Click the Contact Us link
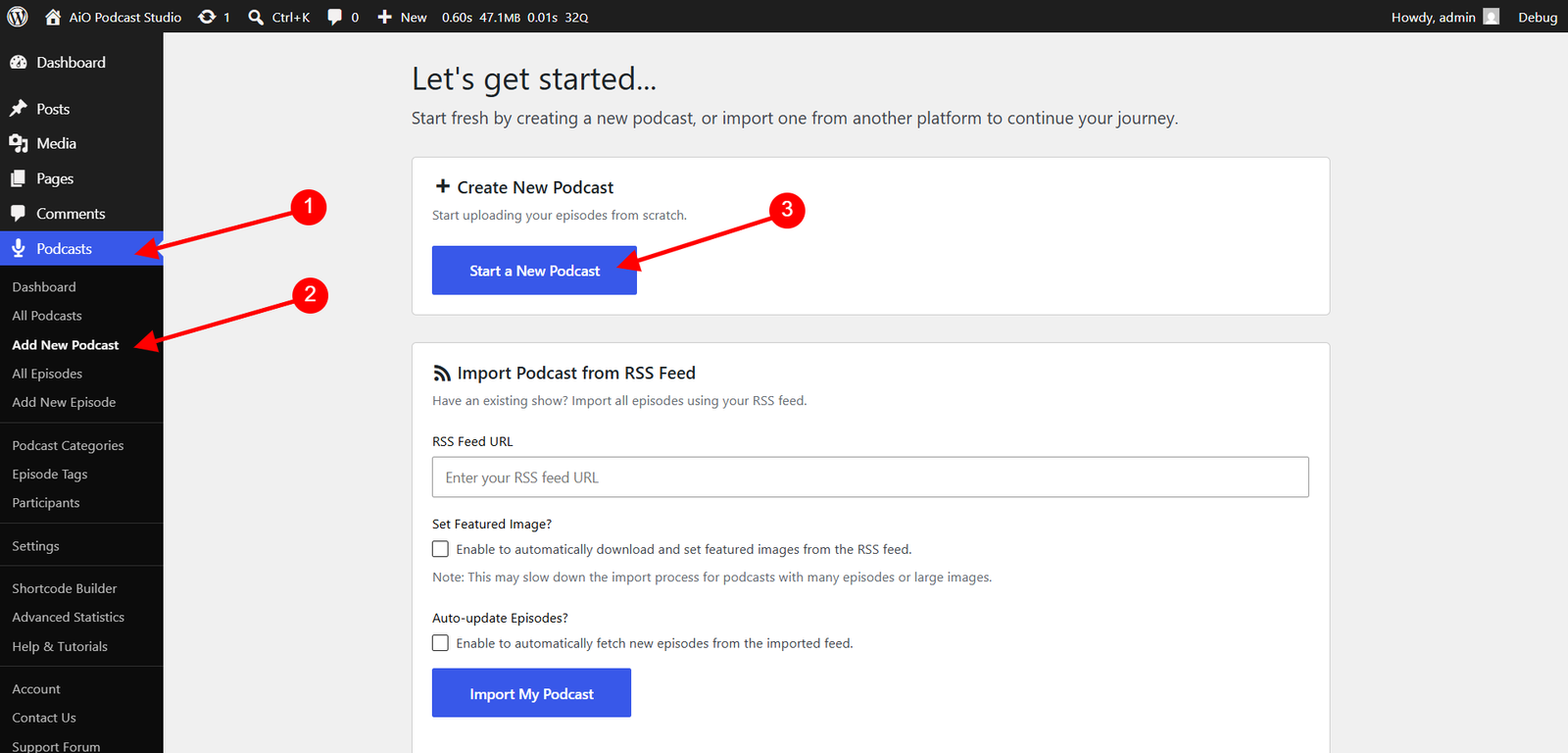The image size is (1568, 753). click(44, 718)
